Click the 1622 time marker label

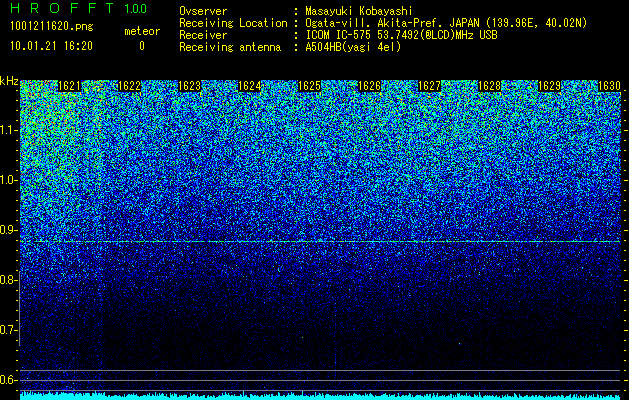[129, 86]
